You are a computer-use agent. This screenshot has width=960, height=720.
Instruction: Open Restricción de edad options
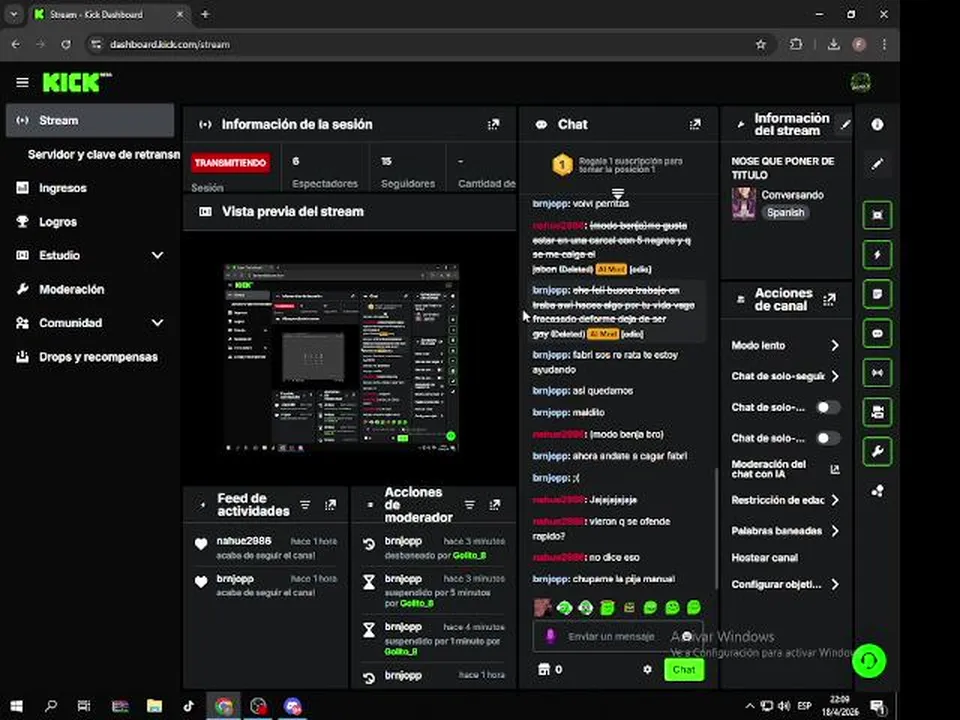tap(786, 500)
